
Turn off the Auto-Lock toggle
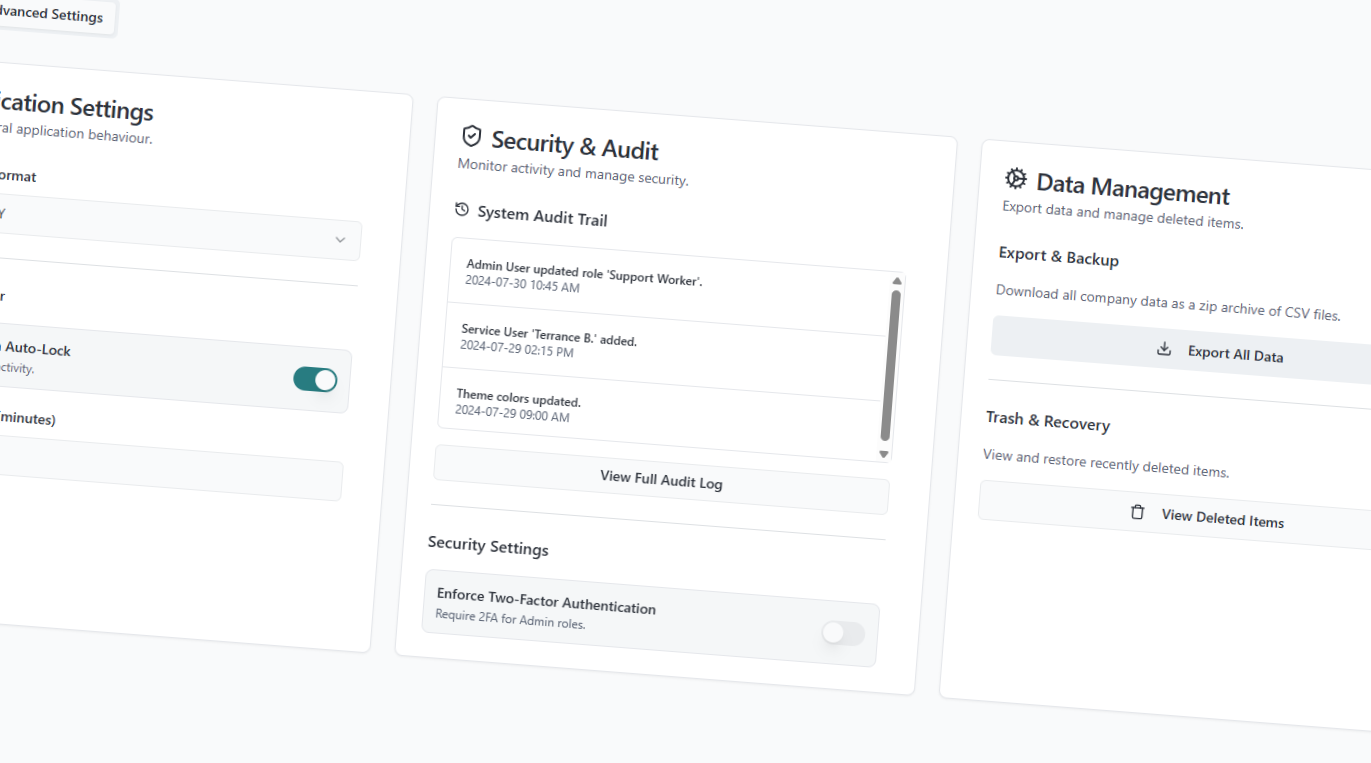coord(315,380)
